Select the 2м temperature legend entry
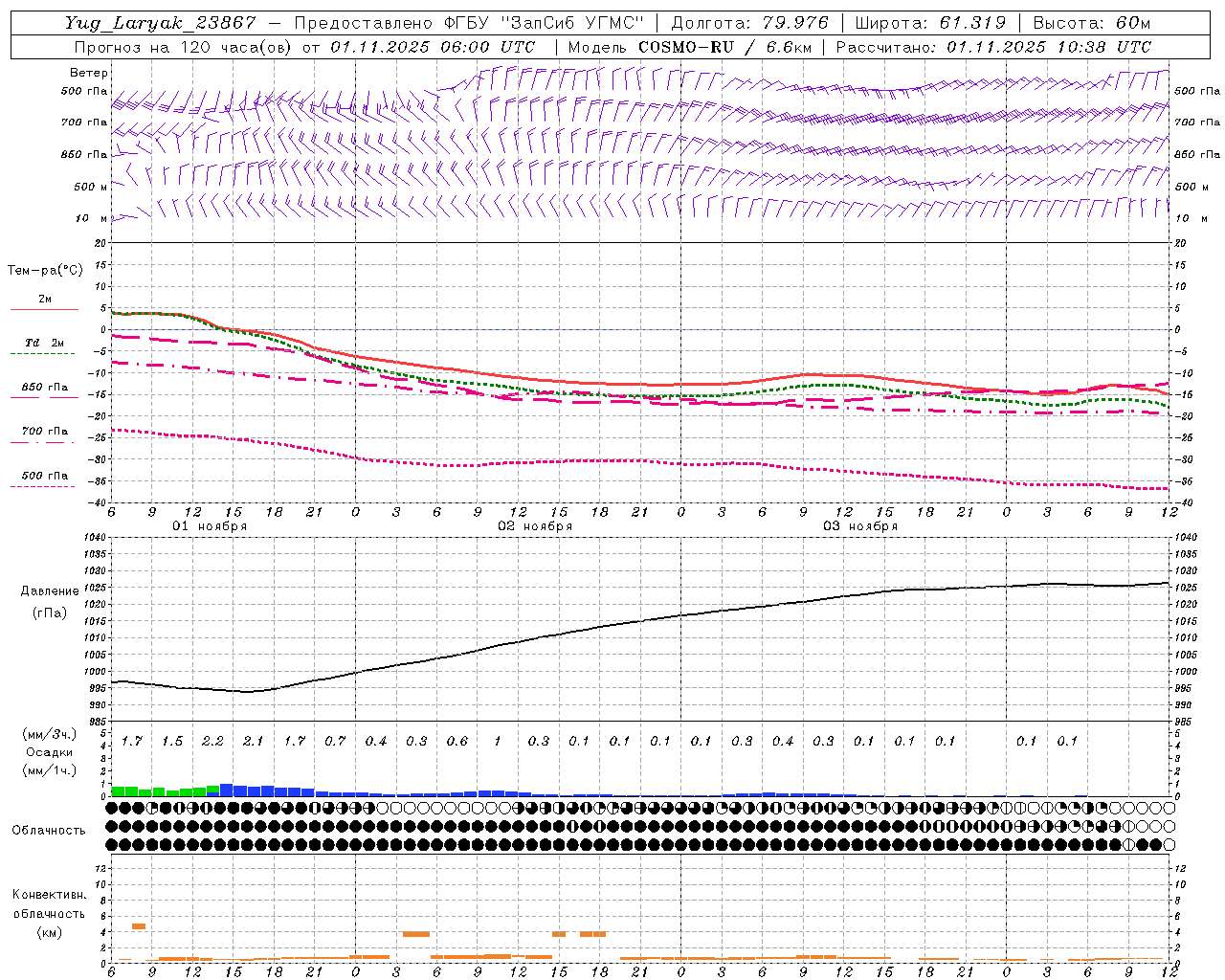This screenshot has width=1225, height=980. [45, 300]
